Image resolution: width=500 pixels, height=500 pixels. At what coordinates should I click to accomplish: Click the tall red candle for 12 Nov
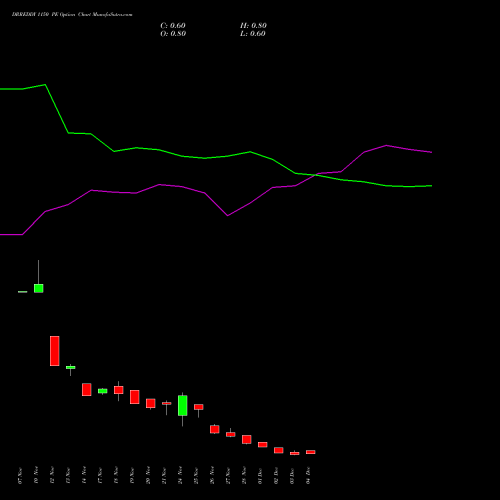click(55, 351)
